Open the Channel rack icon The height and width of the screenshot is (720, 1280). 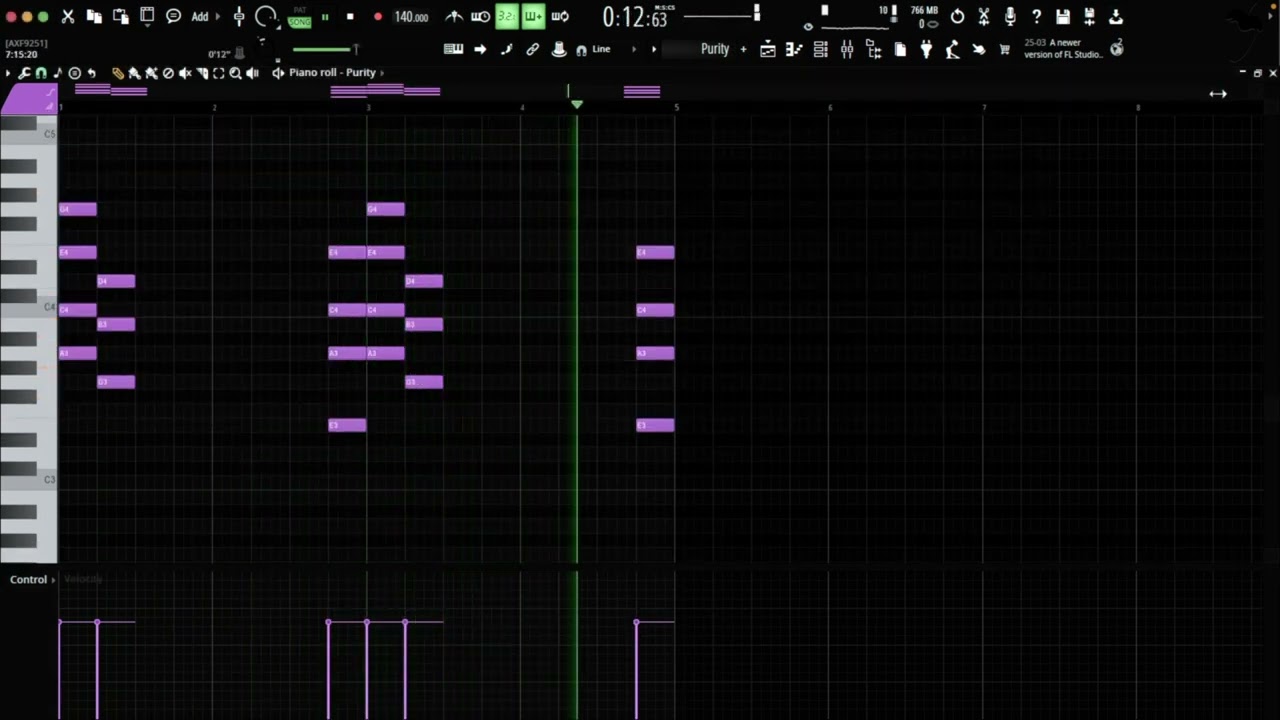tap(821, 49)
